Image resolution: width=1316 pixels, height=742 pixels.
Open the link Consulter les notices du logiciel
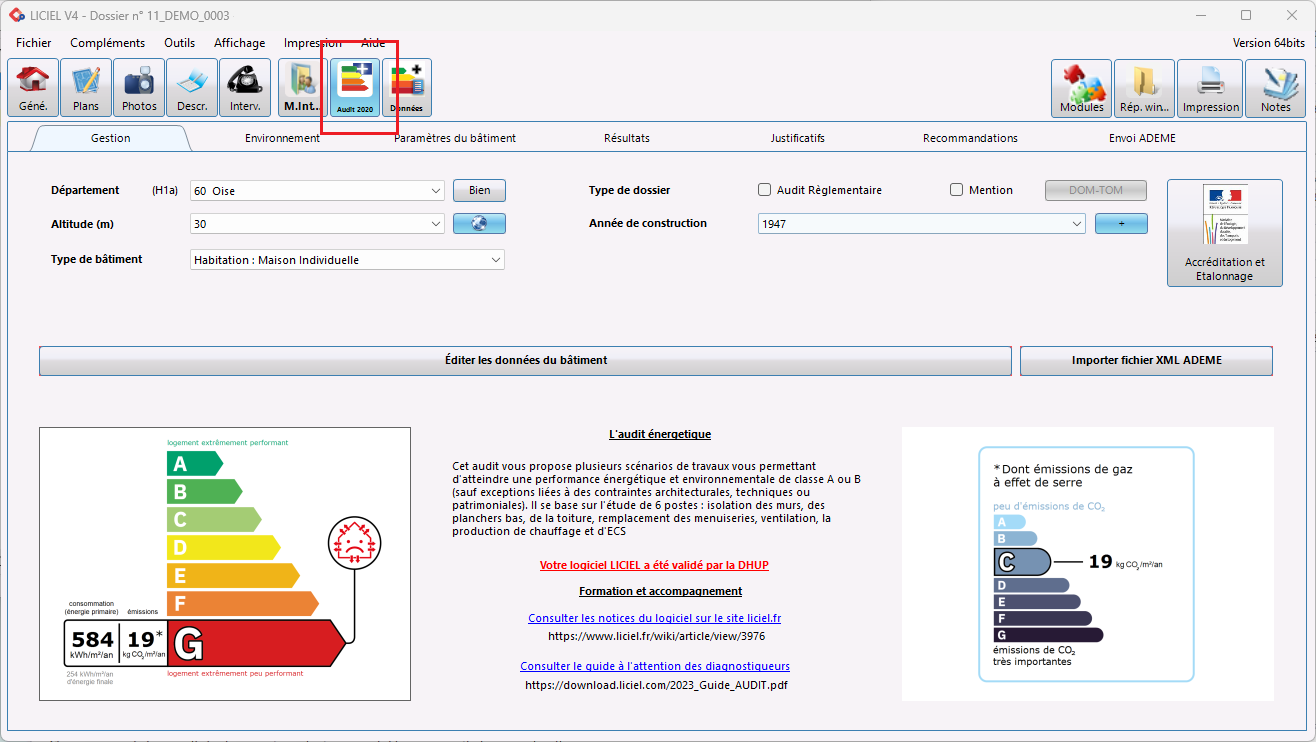pyautogui.click(x=654, y=619)
